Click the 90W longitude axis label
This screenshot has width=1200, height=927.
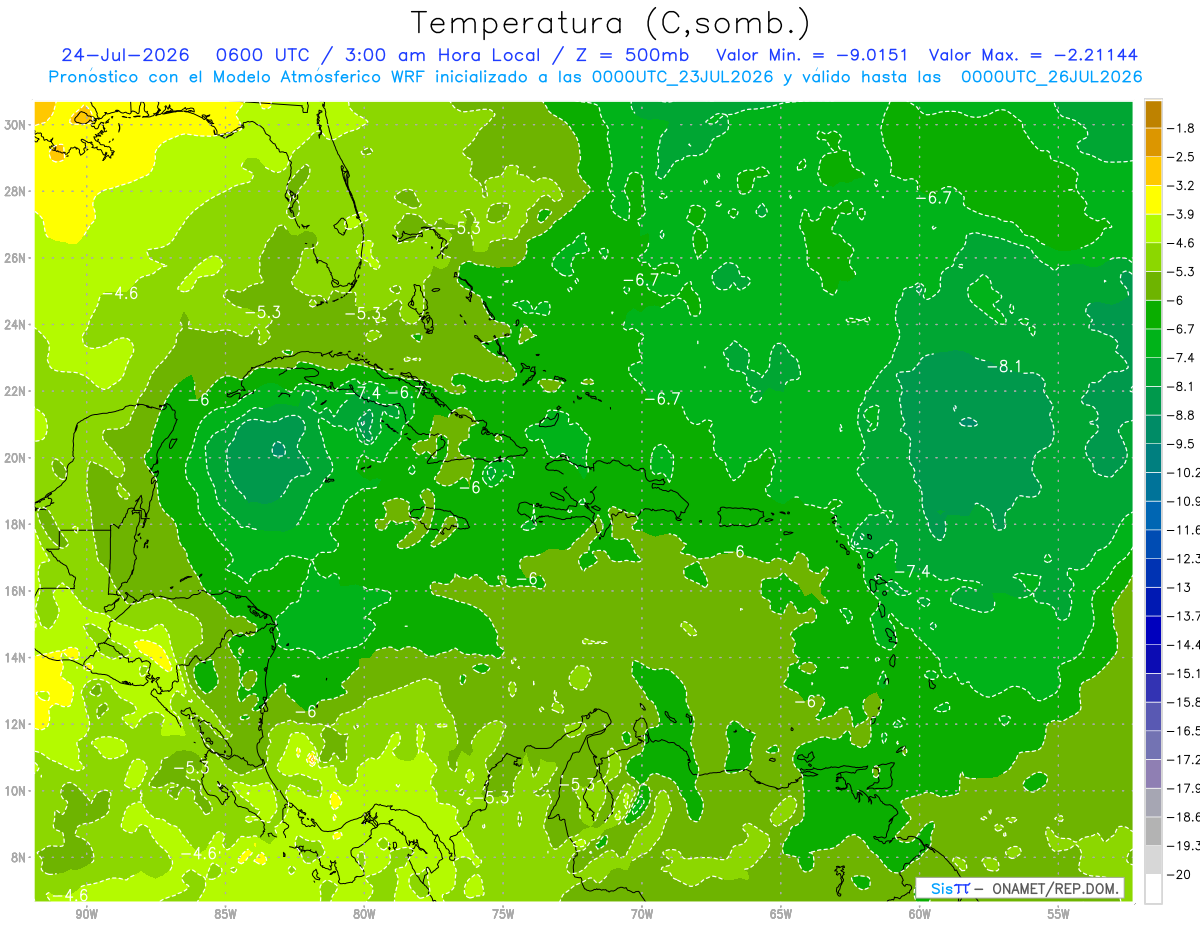[x=86, y=914]
